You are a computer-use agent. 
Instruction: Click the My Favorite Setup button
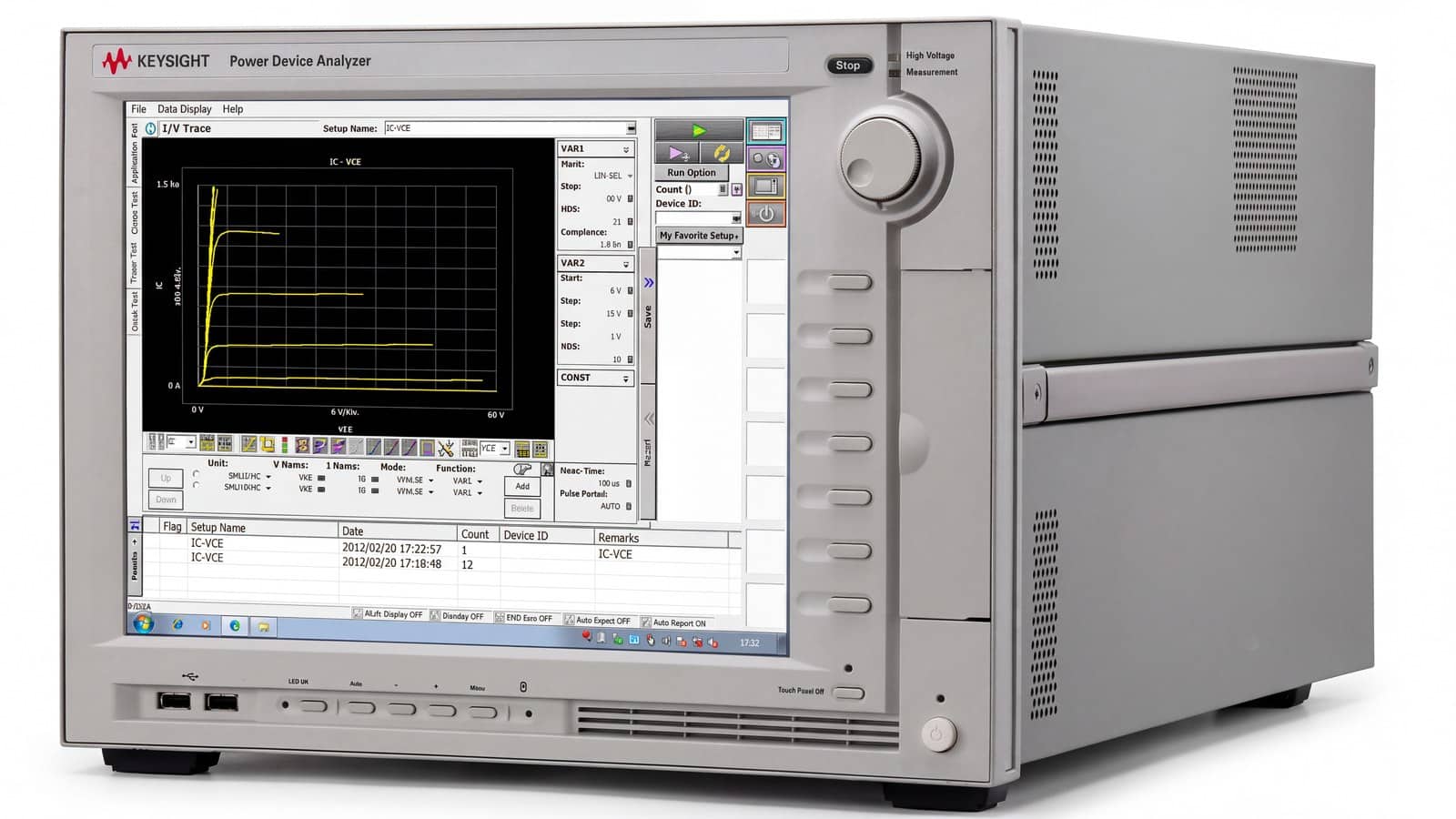[x=699, y=236]
